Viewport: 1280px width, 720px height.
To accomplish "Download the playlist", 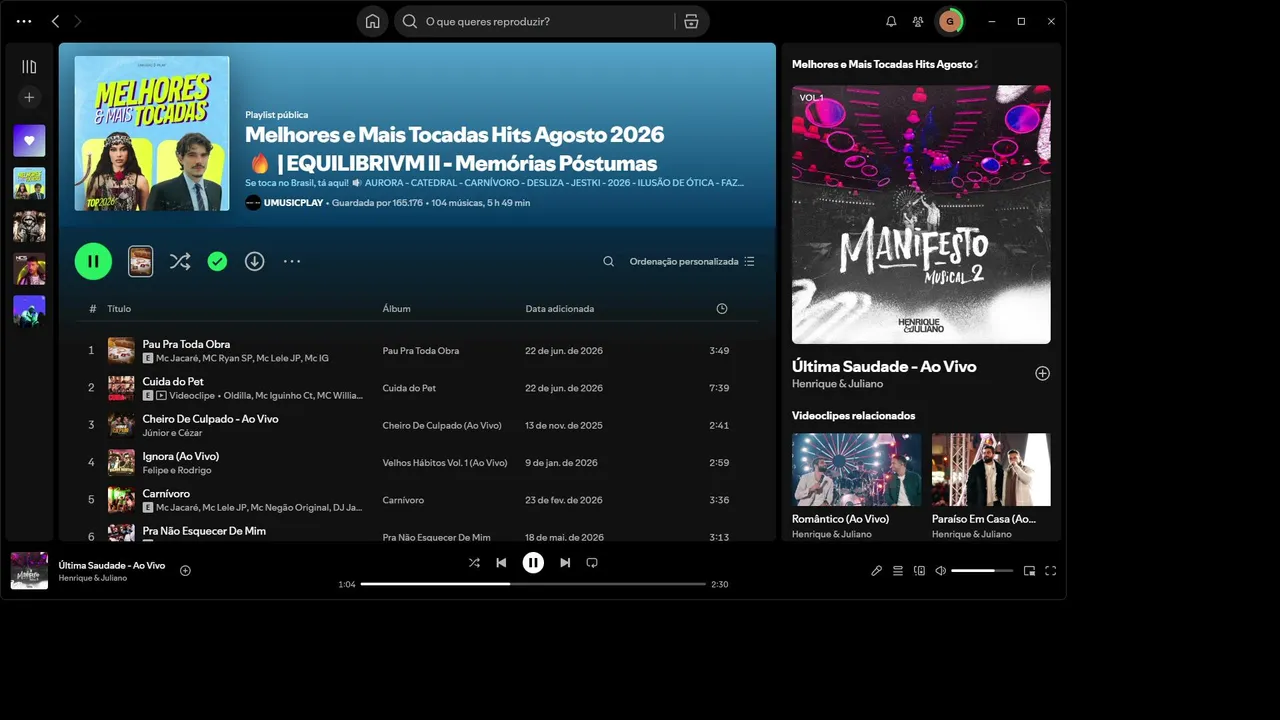I will 255,261.
